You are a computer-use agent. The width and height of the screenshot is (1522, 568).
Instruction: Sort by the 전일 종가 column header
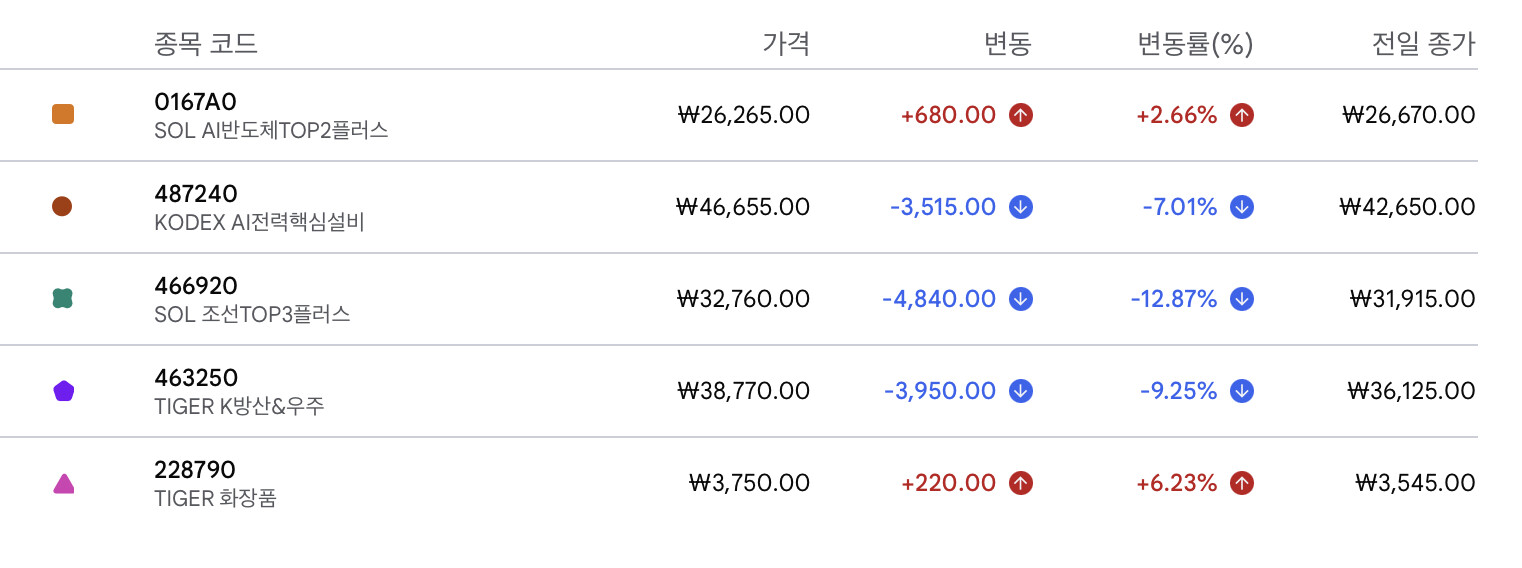pyautogui.click(x=1423, y=44)
